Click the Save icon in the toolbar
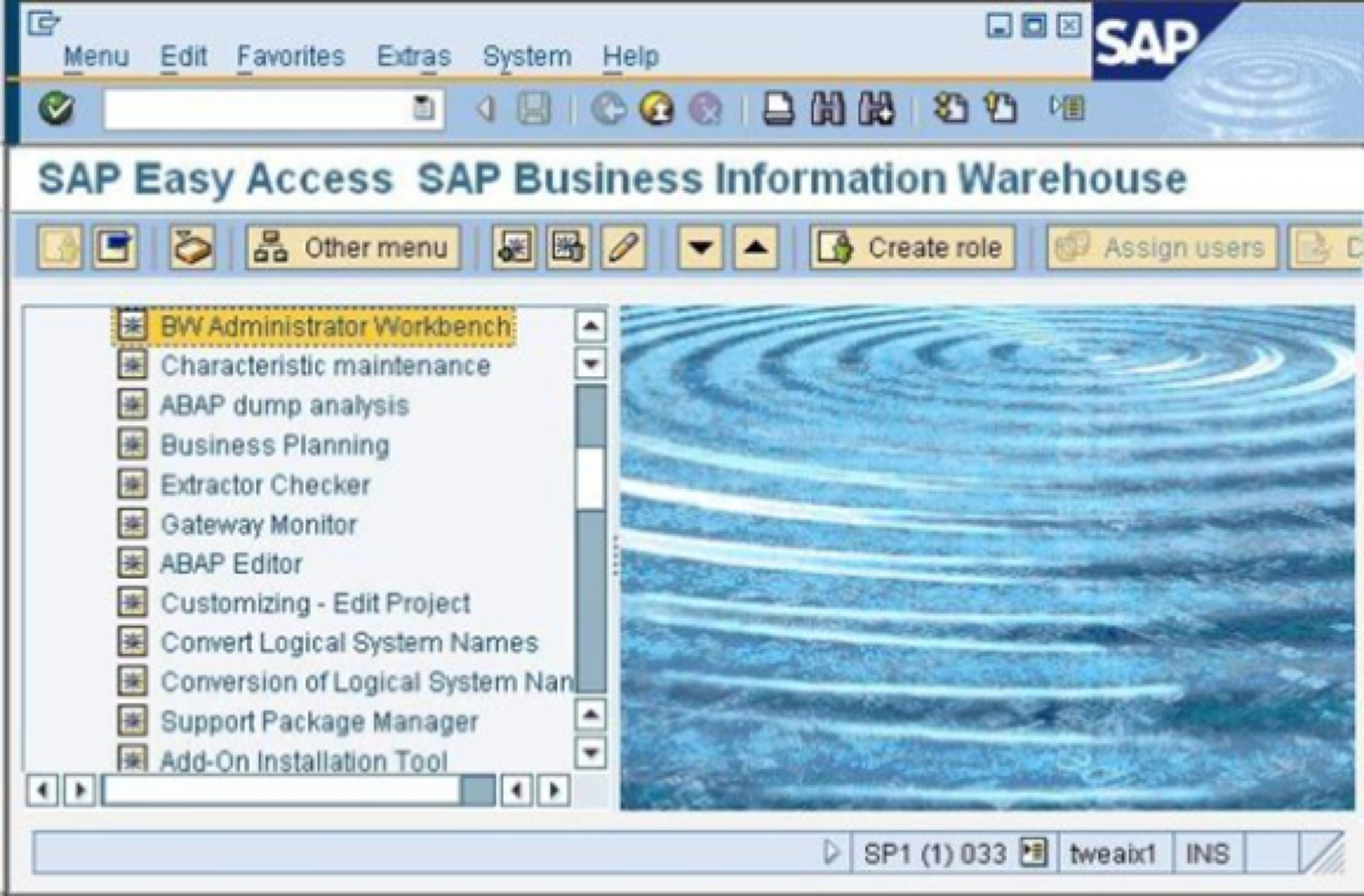 (x=533, y=108)
